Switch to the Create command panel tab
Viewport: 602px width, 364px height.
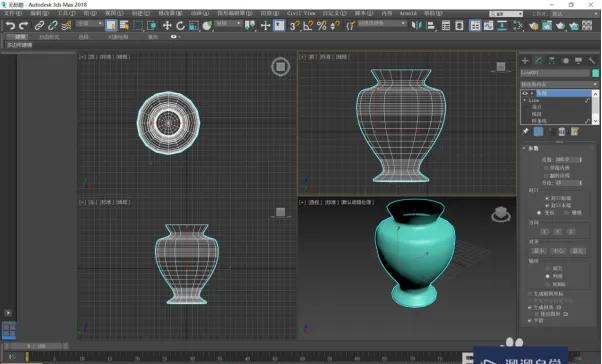[525, 61]
